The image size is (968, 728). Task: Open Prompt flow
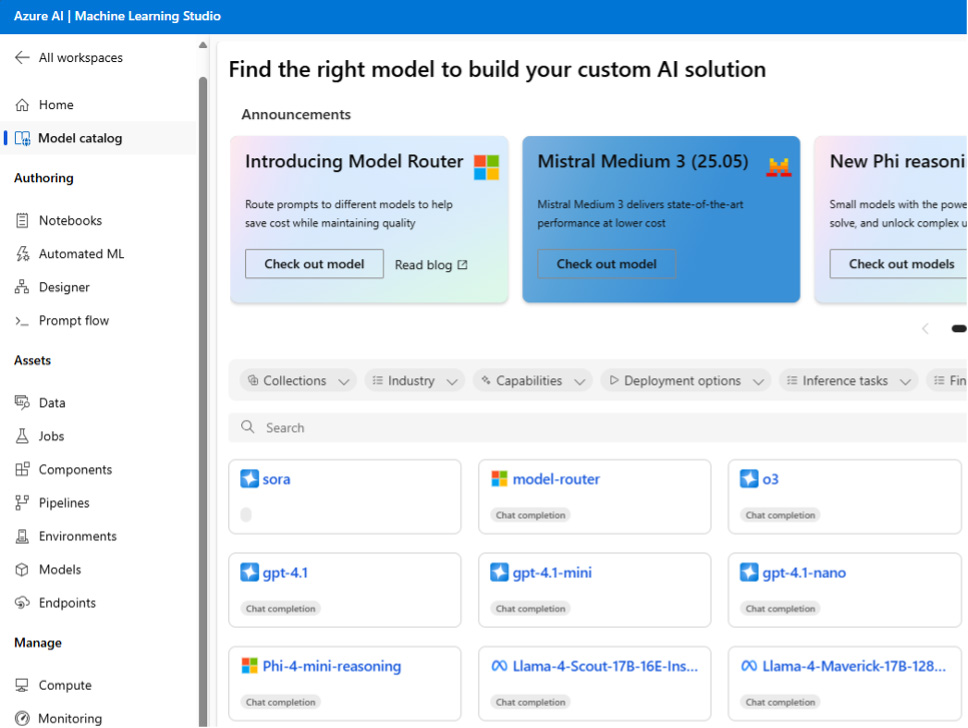(x=74, y=320)
